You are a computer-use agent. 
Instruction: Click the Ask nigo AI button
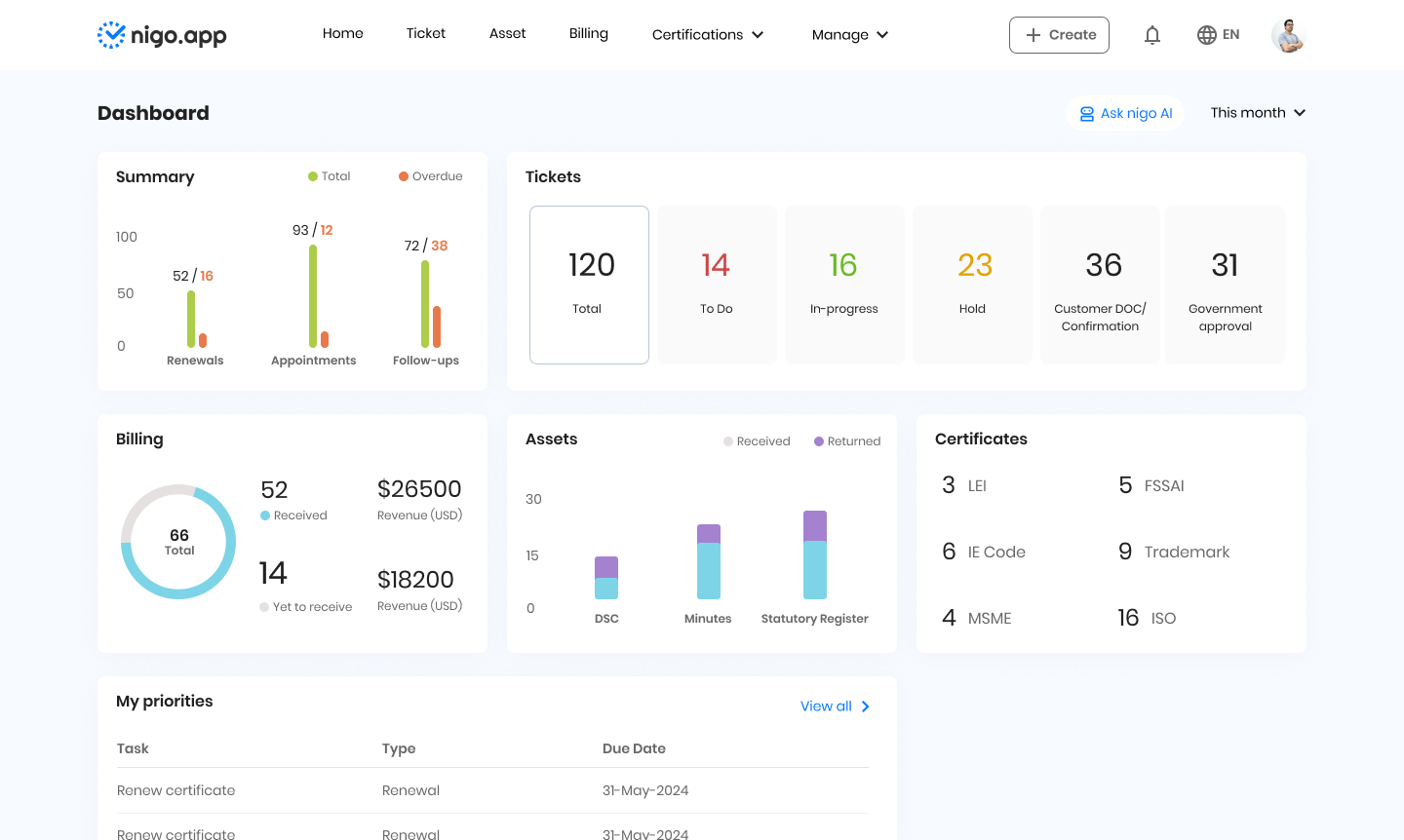[1125, 113]
